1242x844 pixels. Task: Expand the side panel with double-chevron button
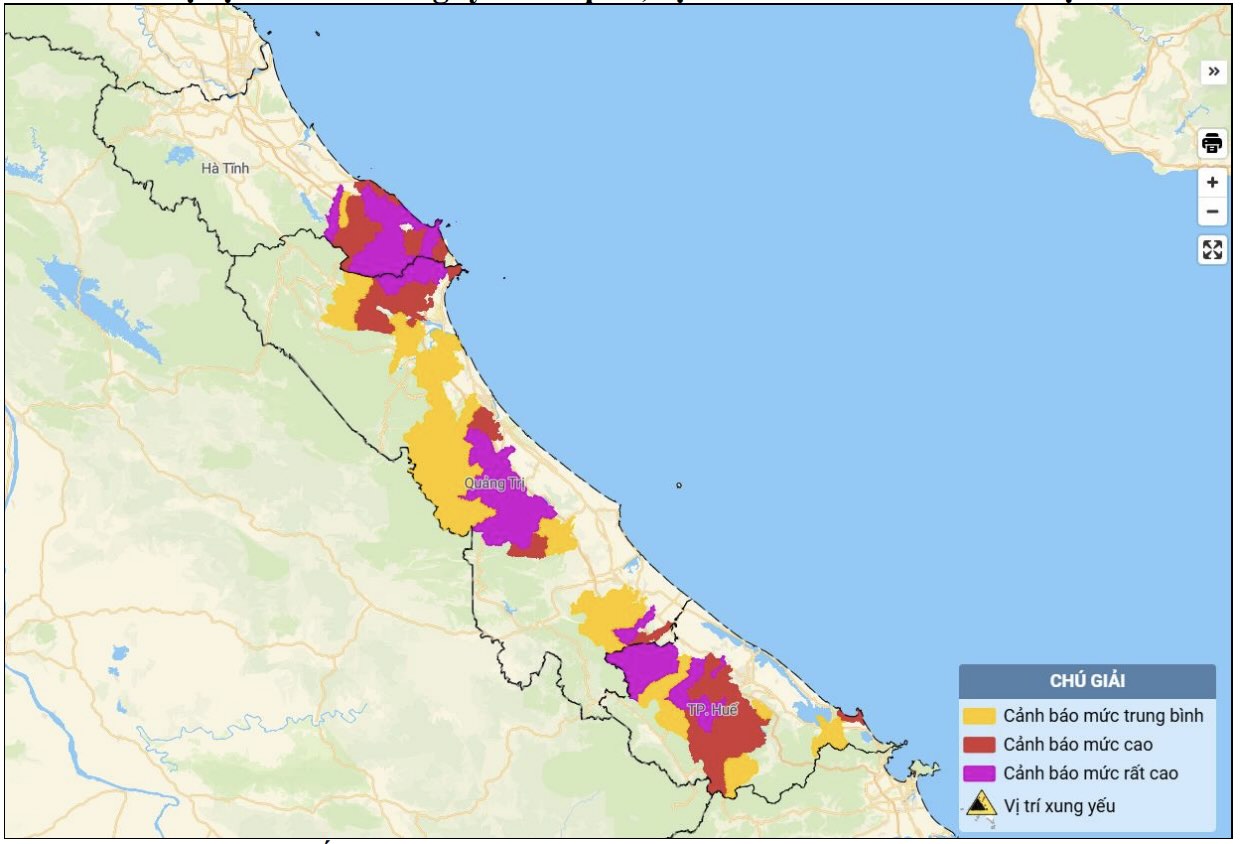[1213, 72]
